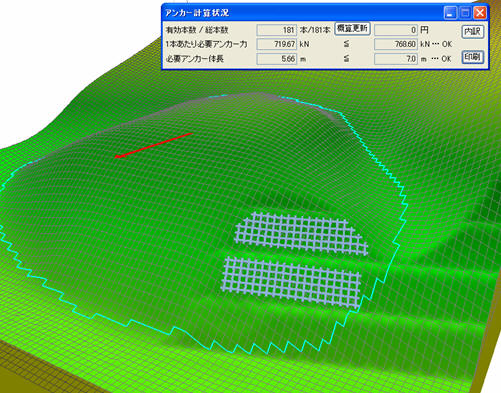501x393 pixels.
Task: Select the lower anchor grid frame
Action: 292,282
